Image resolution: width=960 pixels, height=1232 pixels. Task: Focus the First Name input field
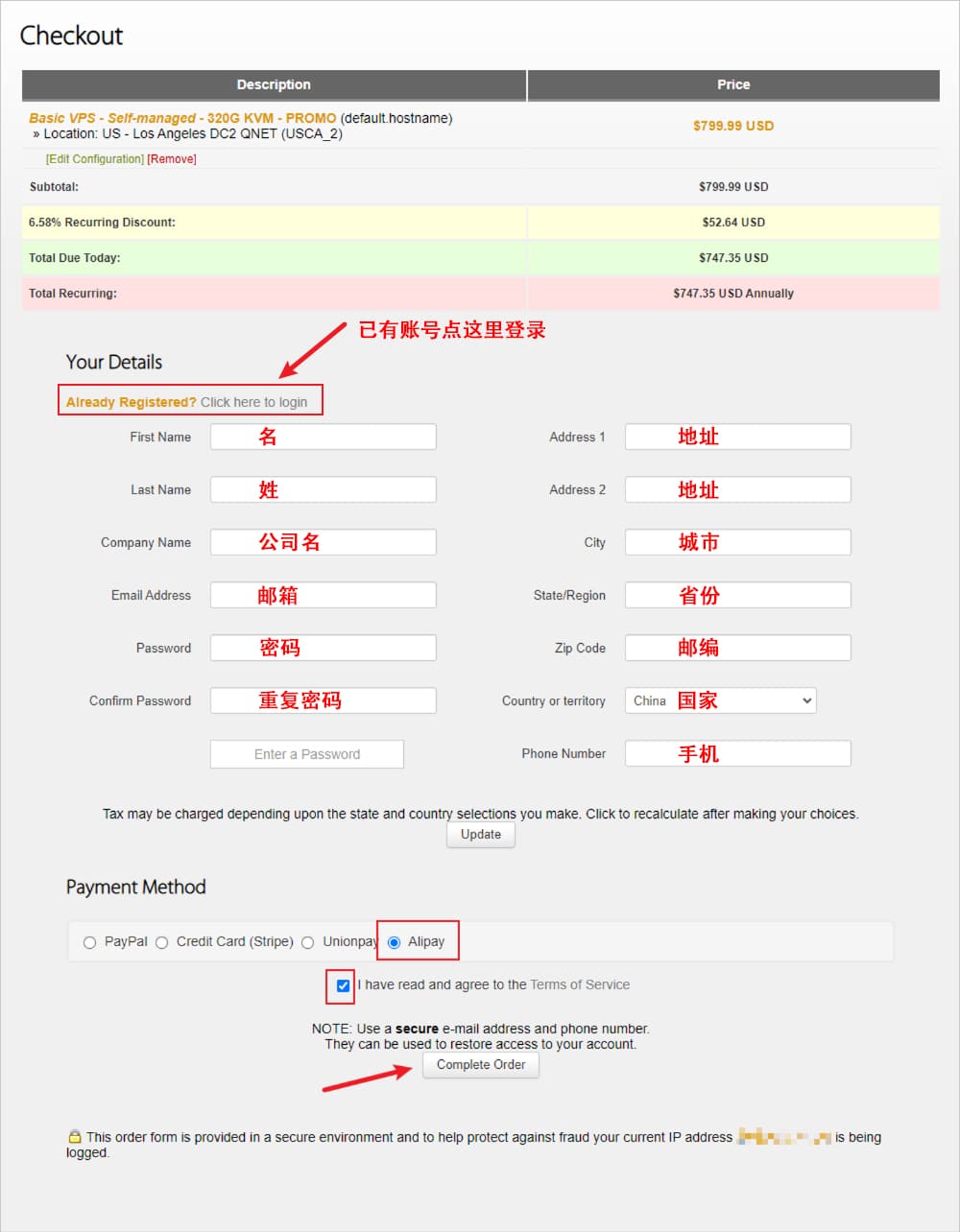tap(323, 437)
